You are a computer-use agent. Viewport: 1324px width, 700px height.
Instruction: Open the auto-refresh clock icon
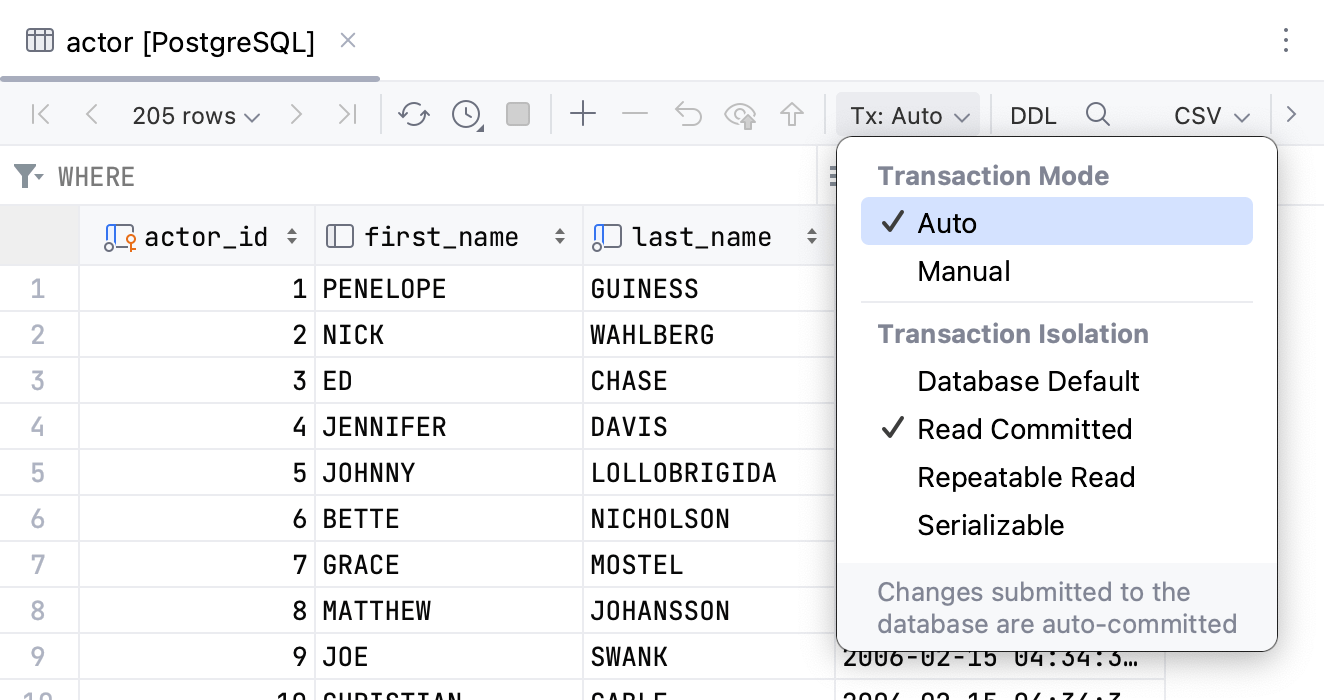[466, 114]
